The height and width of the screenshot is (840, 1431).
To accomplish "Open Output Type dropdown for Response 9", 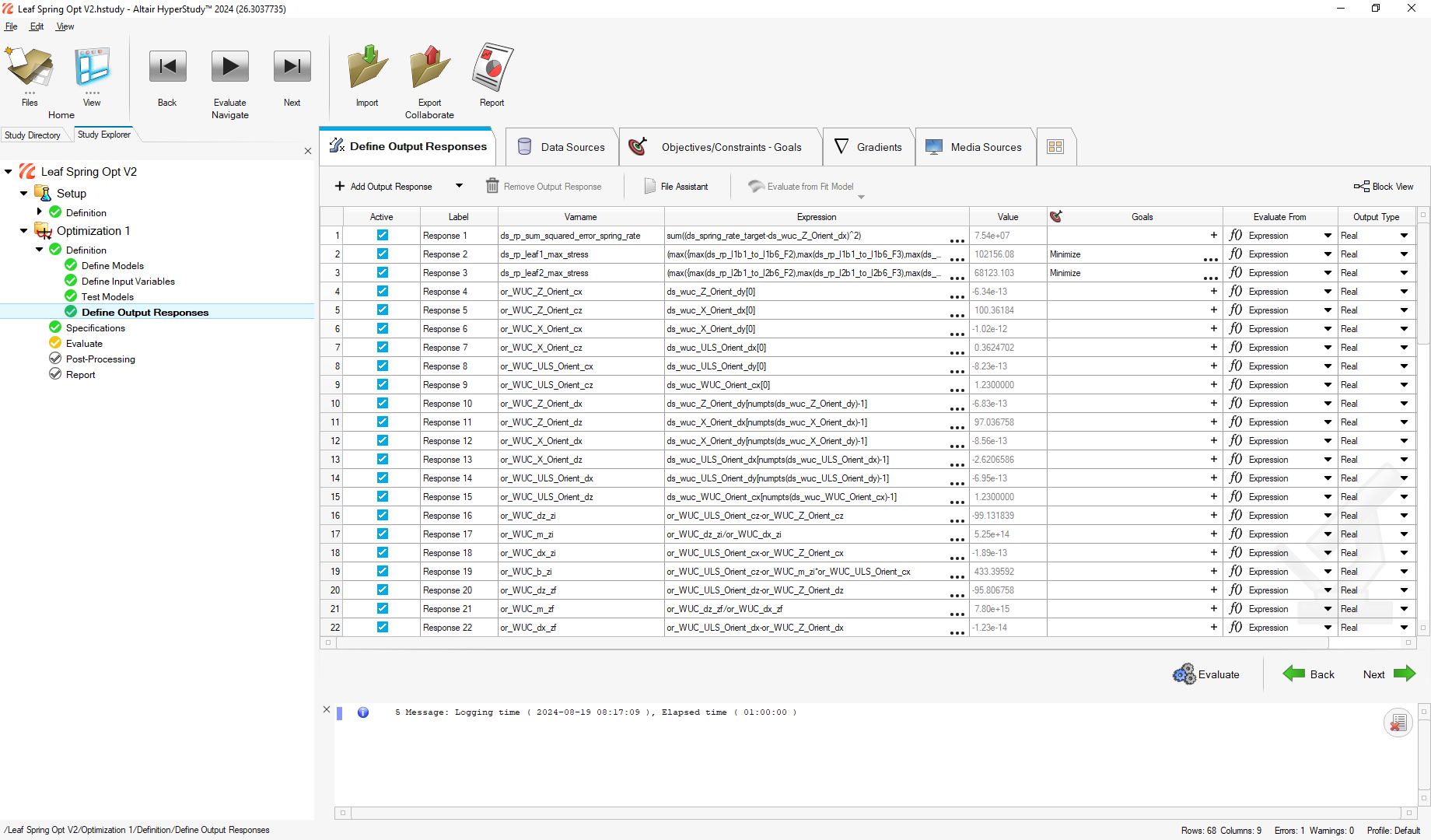I will (1404, 385).
